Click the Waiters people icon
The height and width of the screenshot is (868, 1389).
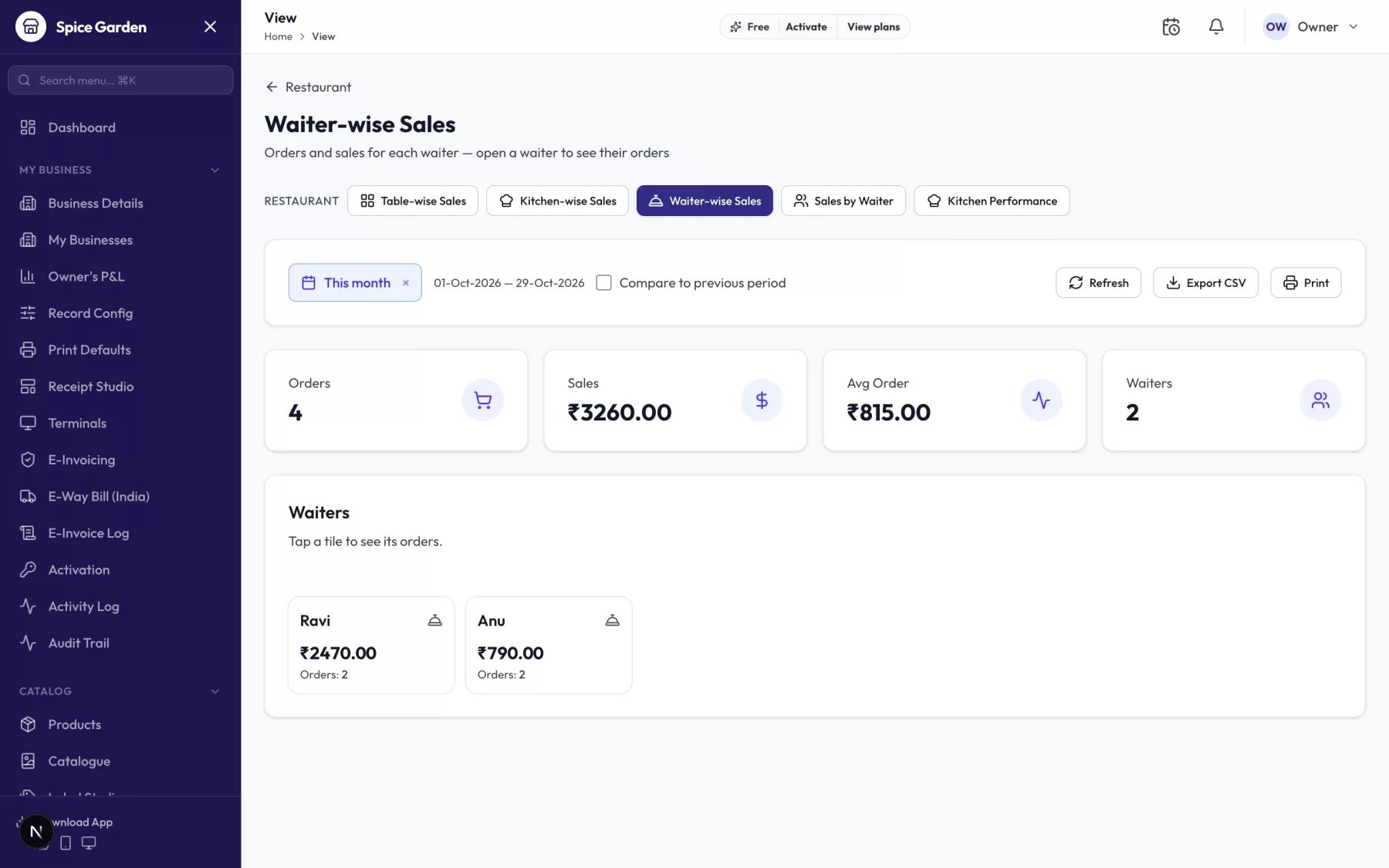click(x=1320, y=400)
